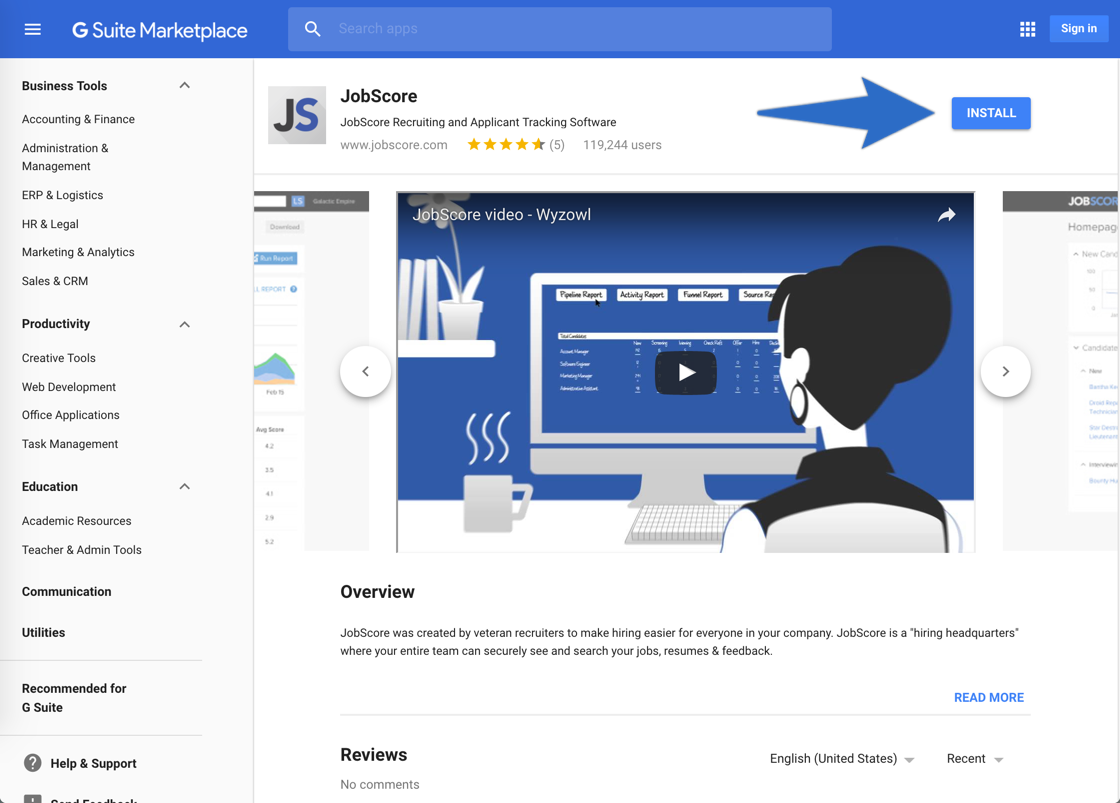Open the Utilities category

[x=43, y=632]
